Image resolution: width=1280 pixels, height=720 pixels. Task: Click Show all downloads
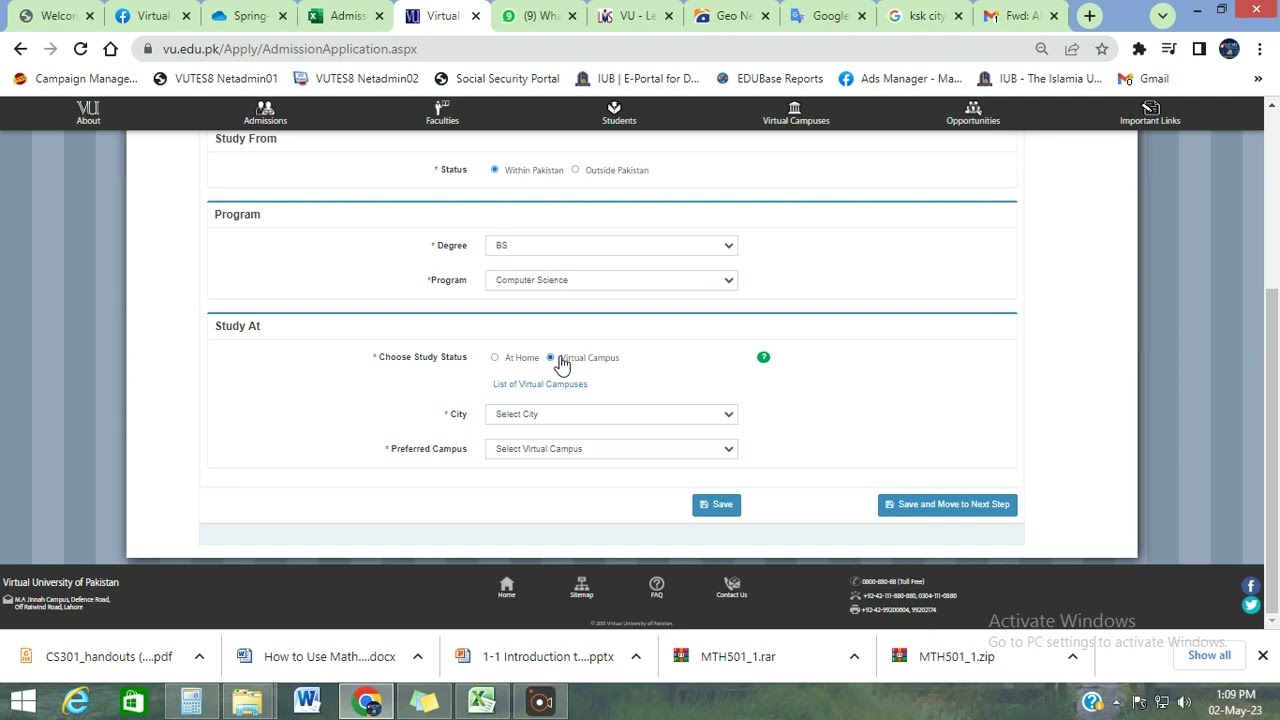tap(1209, 656)
